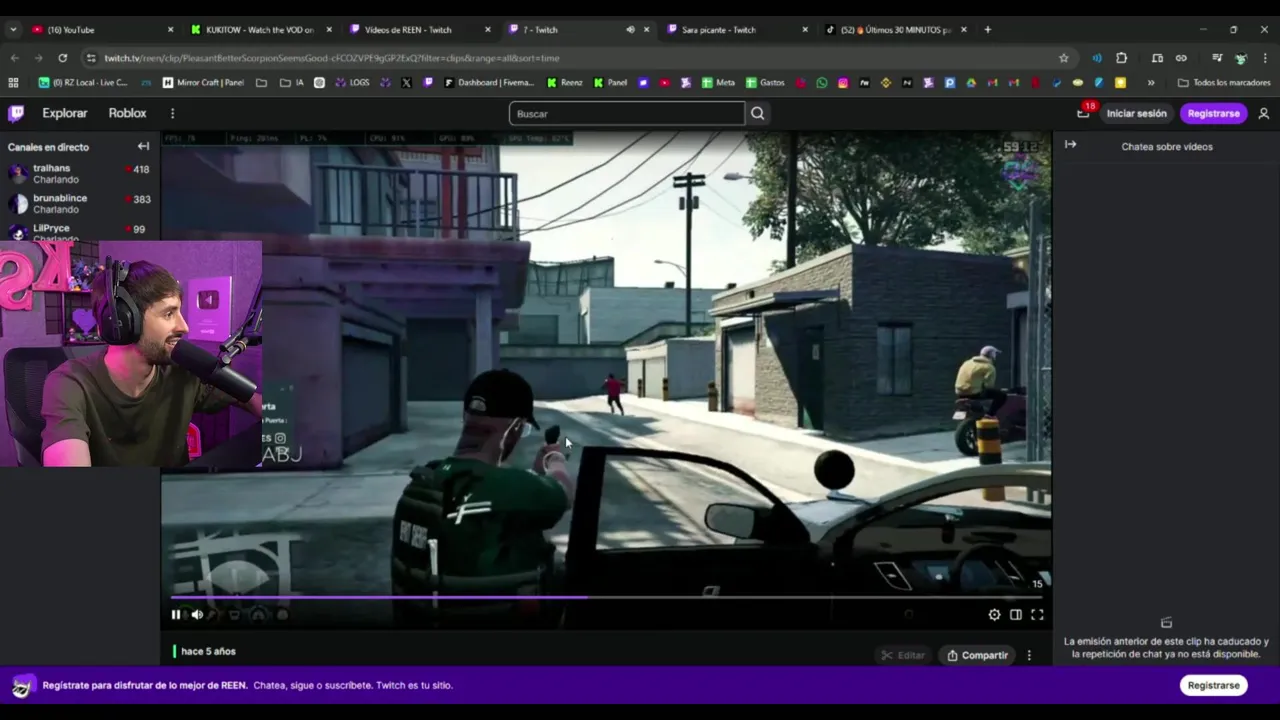The image size is (1280, 720).
Task: Open the IA bookmarks folder
Action: (x=291, y=83)
